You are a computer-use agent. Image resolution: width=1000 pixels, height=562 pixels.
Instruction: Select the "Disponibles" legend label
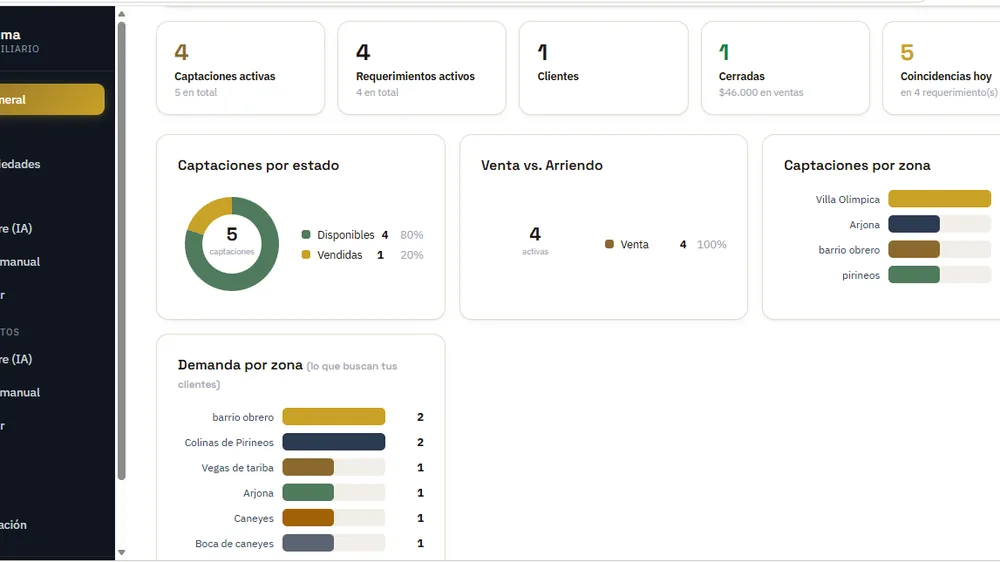tap(346, 235)
